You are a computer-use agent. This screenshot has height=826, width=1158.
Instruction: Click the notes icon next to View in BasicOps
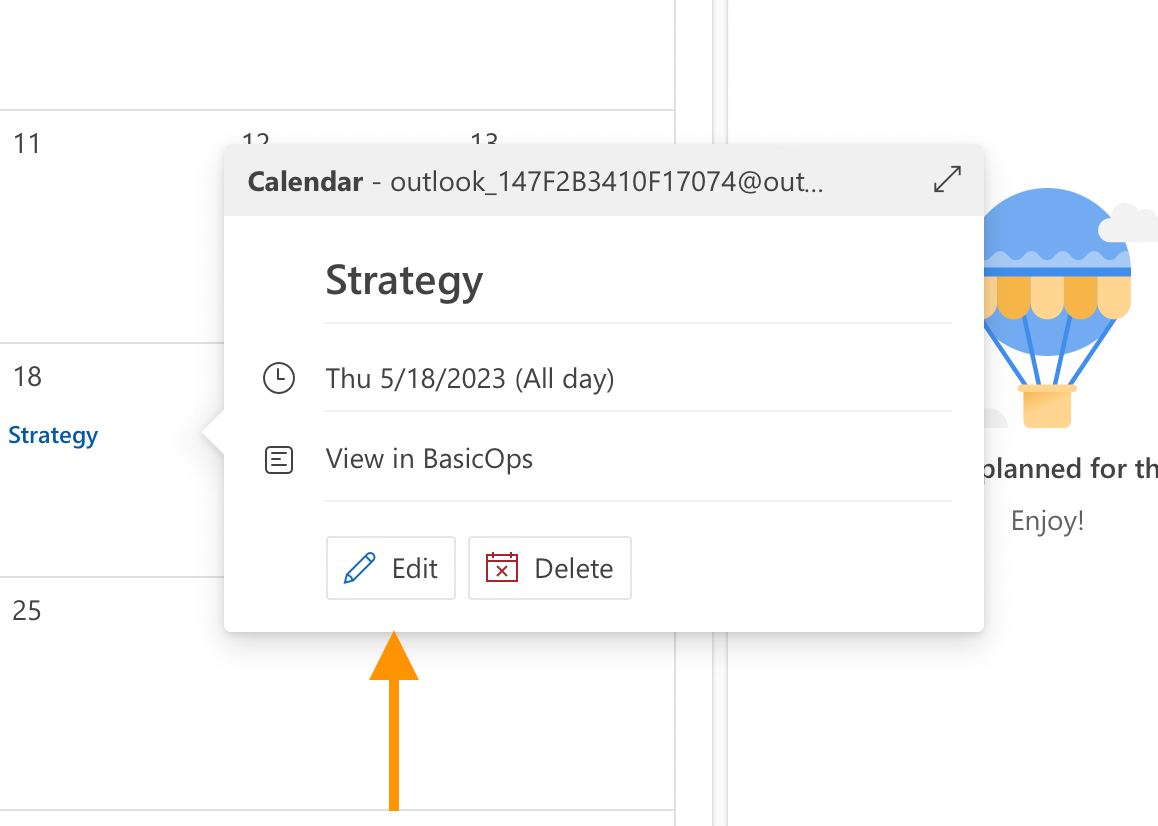click(279, 459)
